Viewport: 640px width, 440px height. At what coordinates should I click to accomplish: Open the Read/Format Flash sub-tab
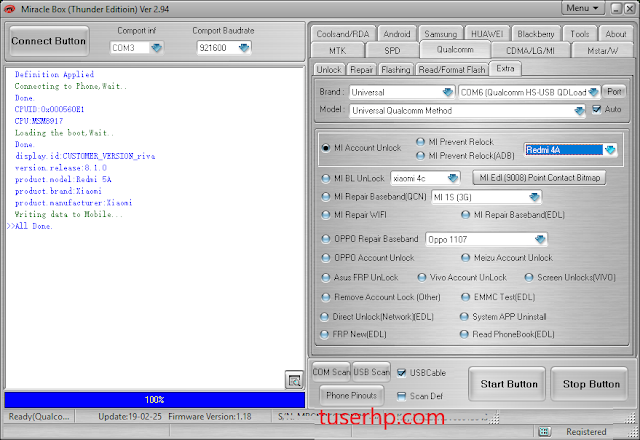pos(452,70)
